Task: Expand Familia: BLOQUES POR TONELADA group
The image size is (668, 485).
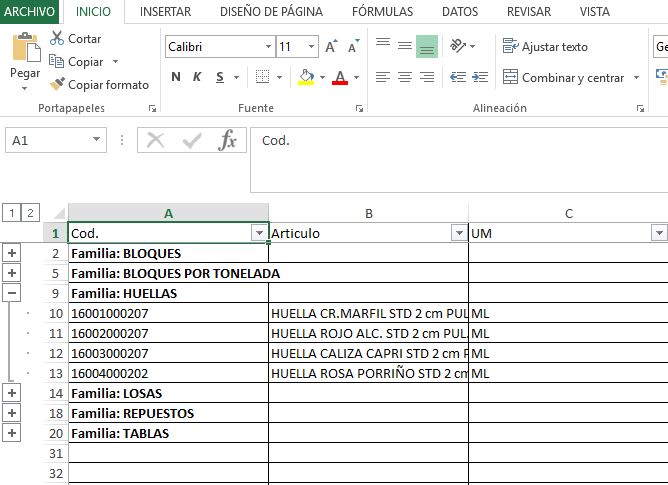Action: [x=12, y=273]
